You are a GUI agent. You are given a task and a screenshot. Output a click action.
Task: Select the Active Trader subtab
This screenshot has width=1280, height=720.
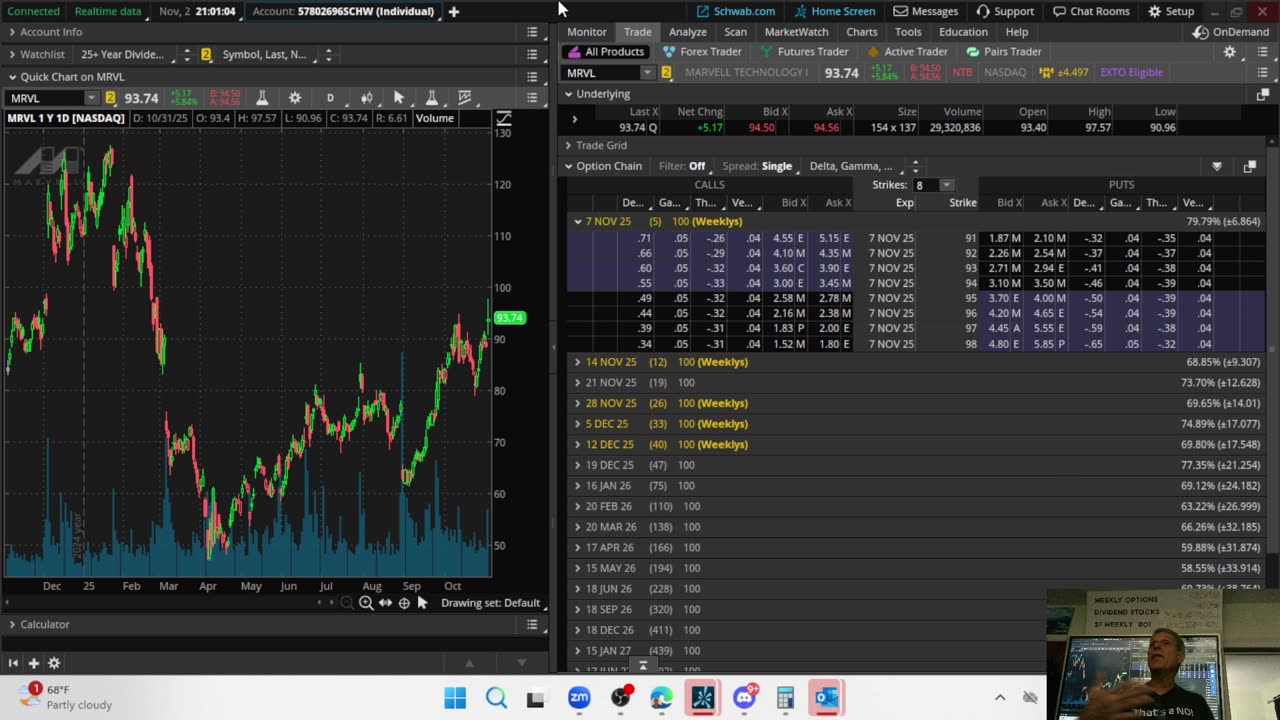(907, 52)
